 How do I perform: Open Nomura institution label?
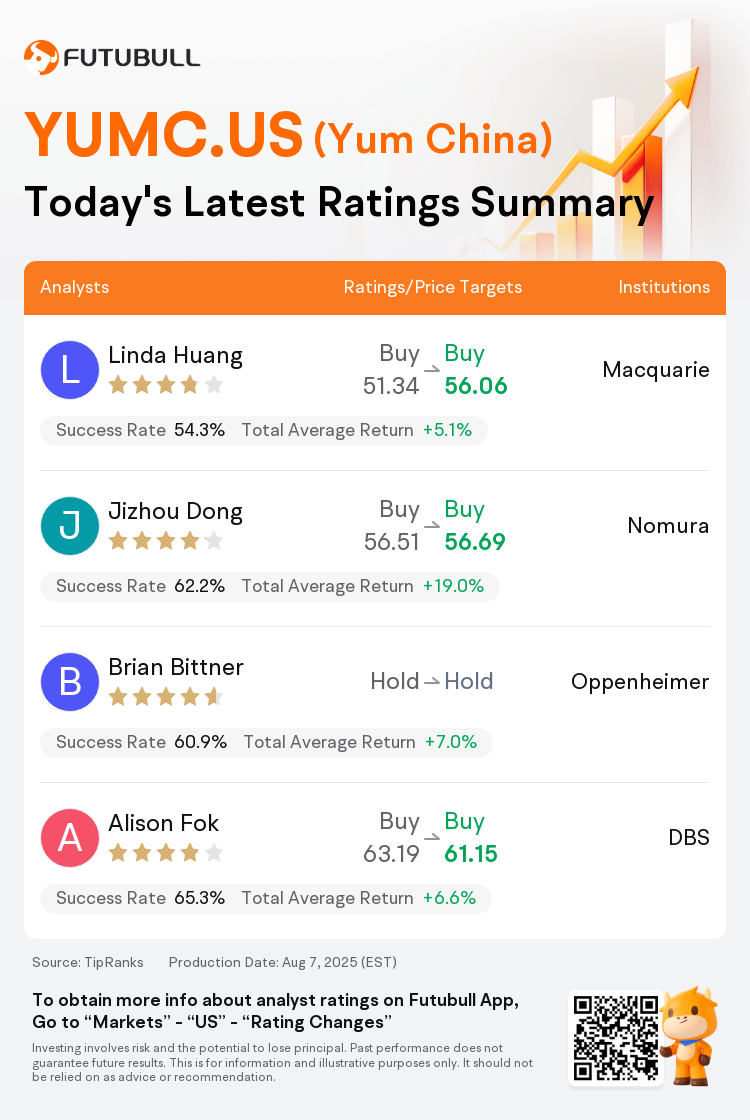click(669, 526)
